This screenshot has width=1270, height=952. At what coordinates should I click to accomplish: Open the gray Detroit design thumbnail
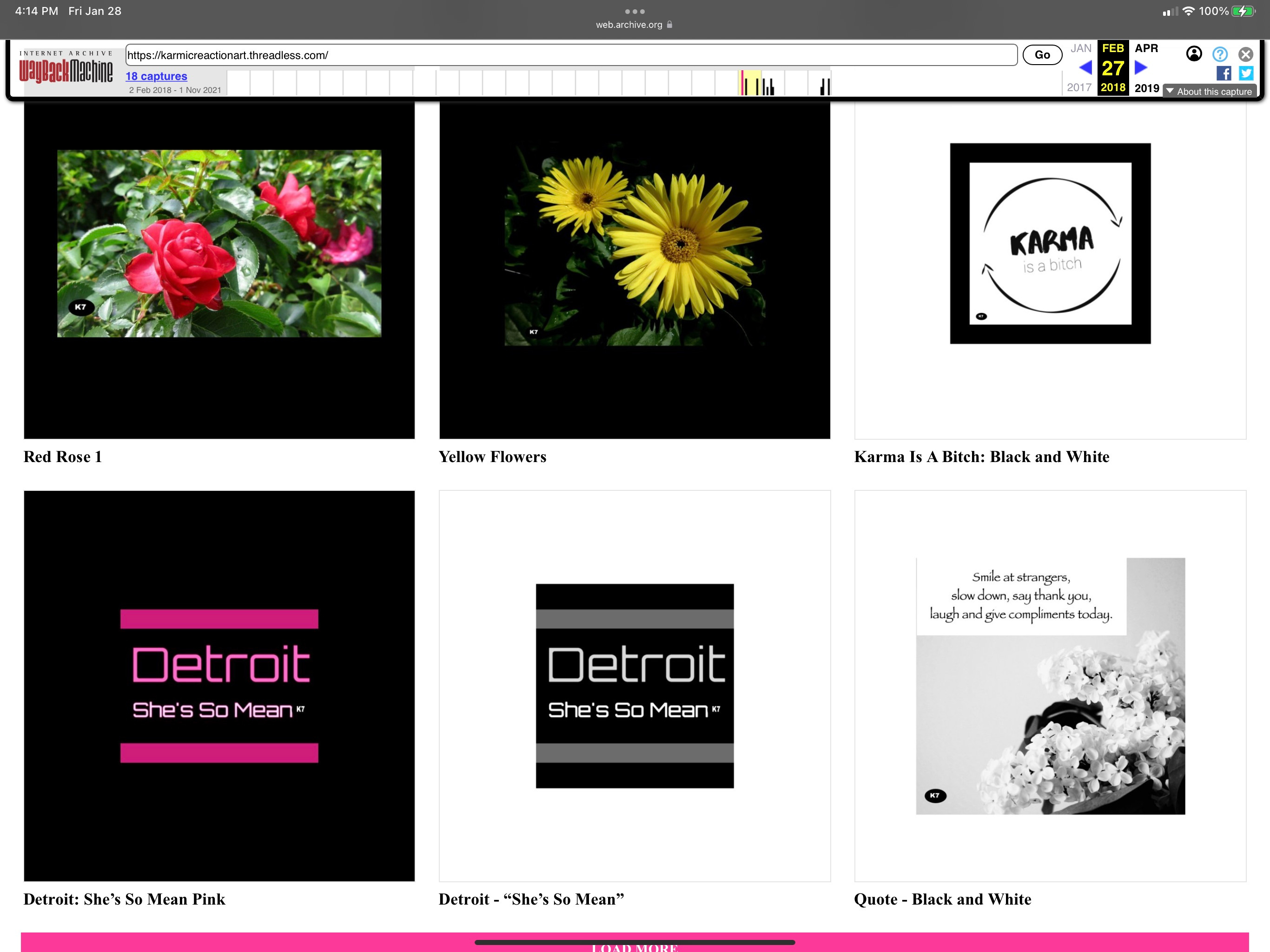pos(635,686)
